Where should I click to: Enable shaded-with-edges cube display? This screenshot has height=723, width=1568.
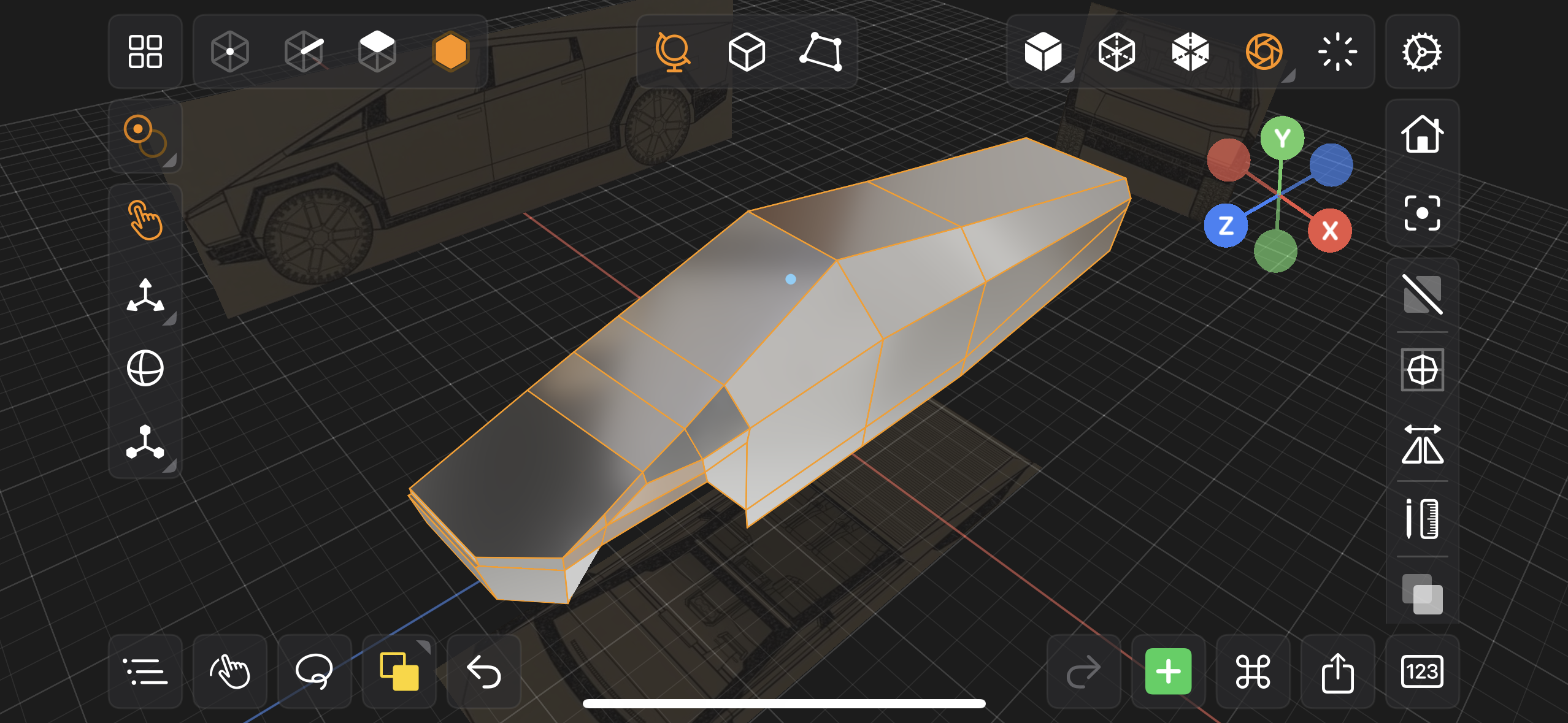point(1190,52)
